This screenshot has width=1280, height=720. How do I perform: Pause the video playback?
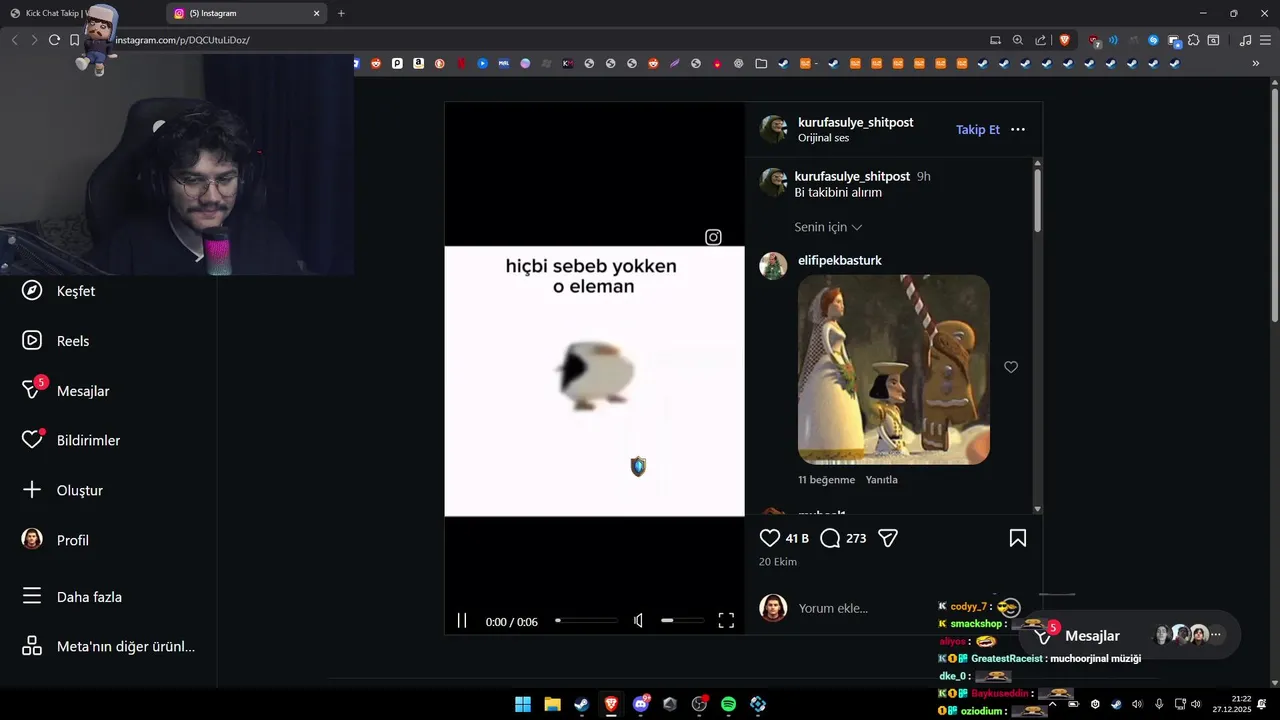point(462,621)
